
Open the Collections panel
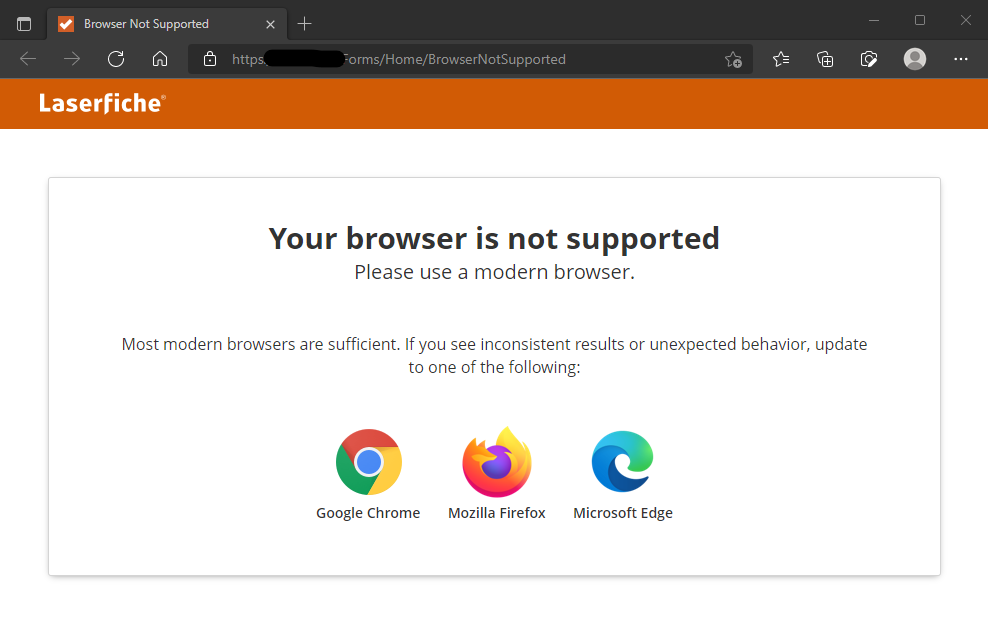pos(825,59)
